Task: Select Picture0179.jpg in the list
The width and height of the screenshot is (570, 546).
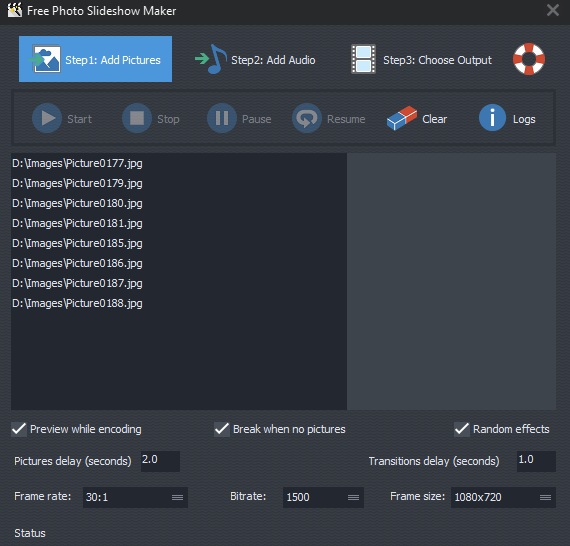Action: point(178,183)
